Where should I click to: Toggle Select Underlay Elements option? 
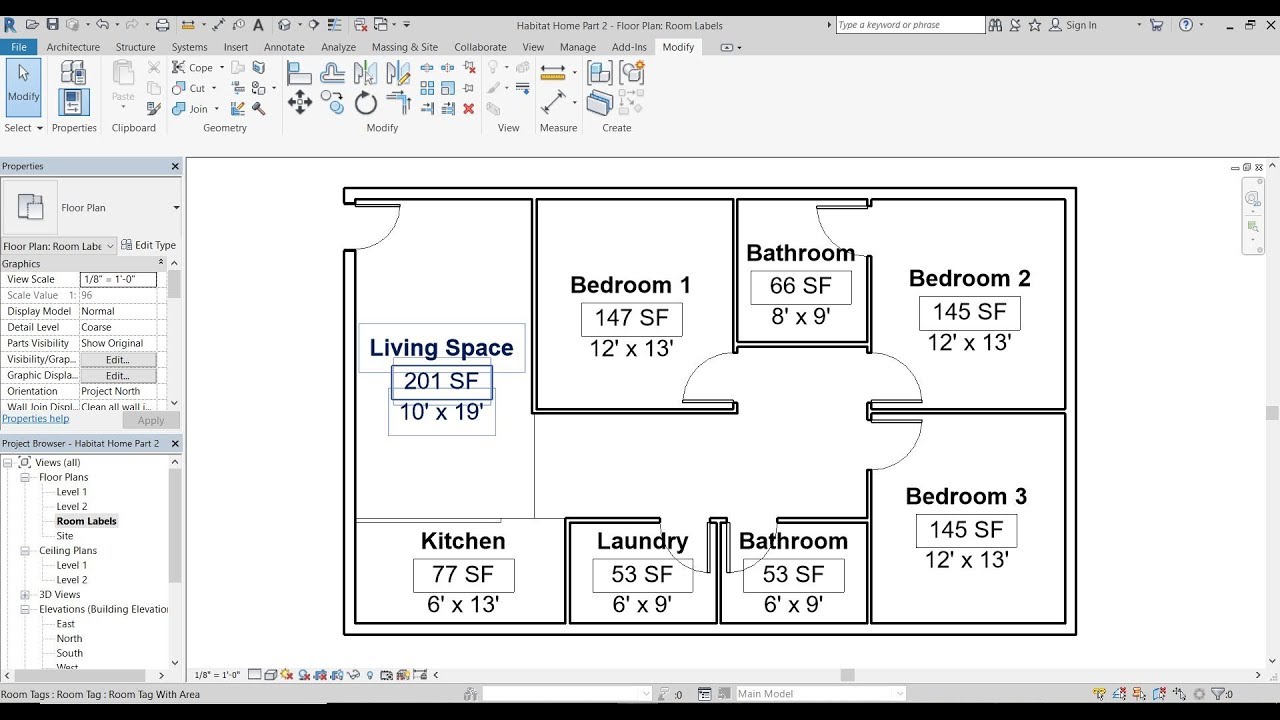tap(1121, 694)
